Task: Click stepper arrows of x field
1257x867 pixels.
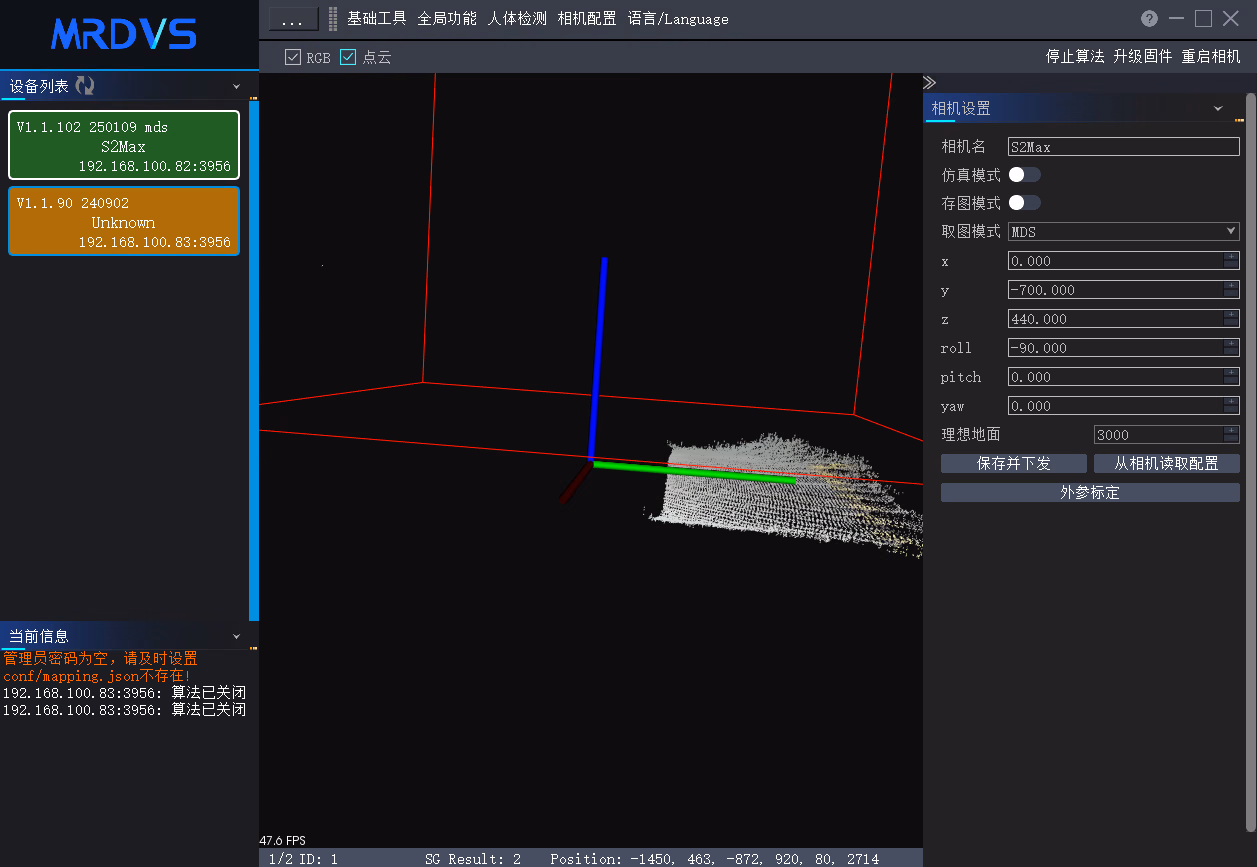Action: coord(1231,260)
